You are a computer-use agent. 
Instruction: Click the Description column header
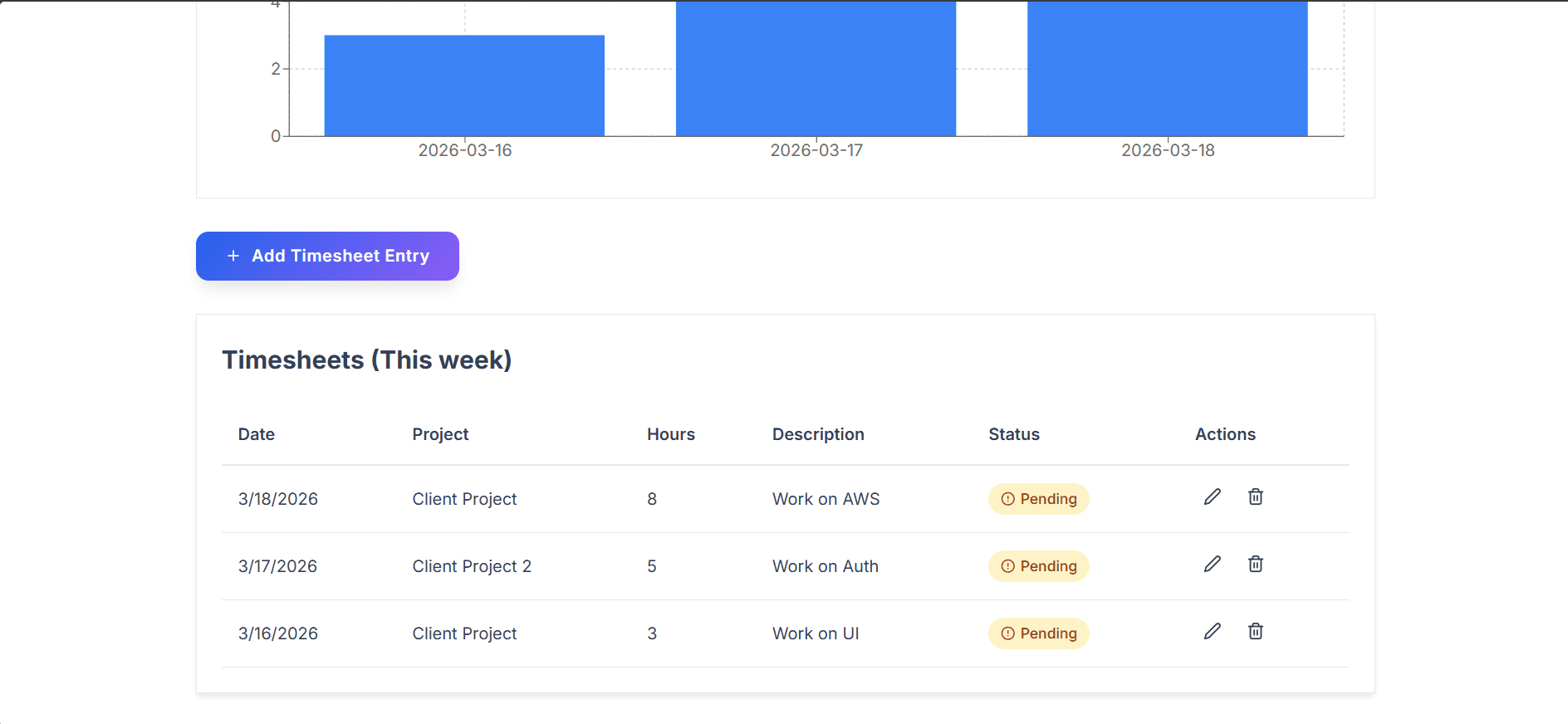coord(818,434)
